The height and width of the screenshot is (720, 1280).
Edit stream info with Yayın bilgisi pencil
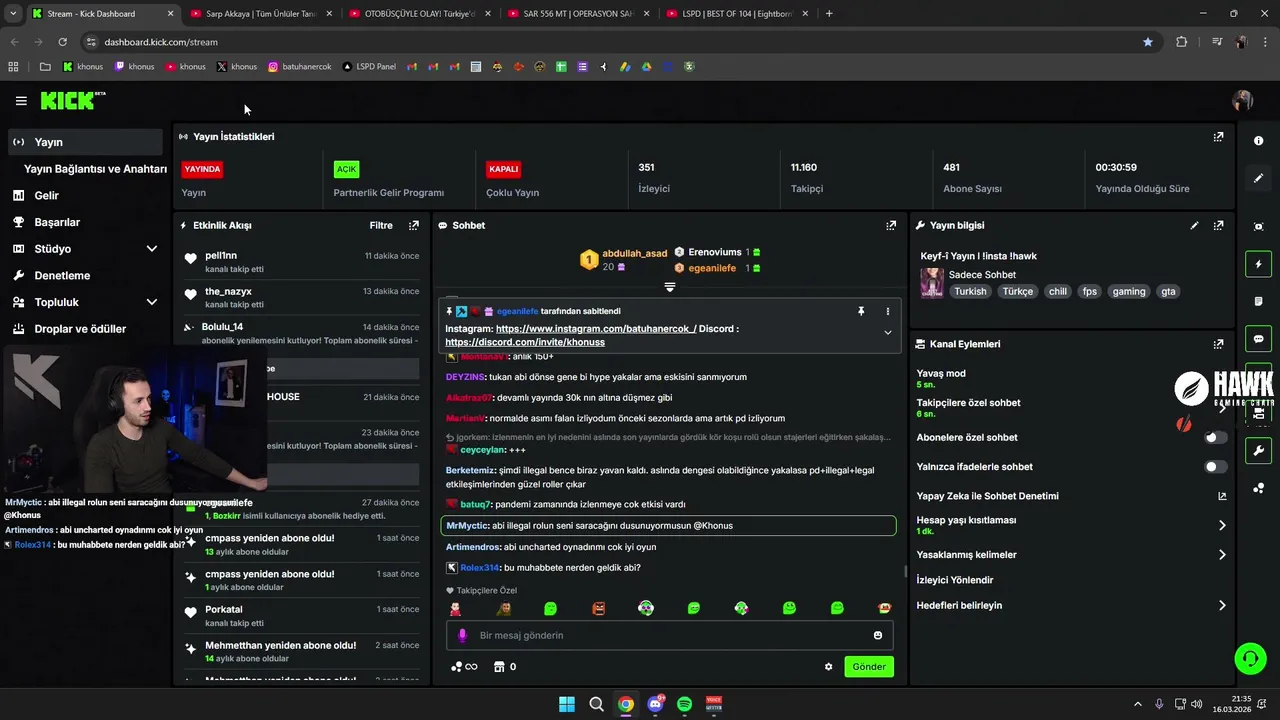pos(1194,226)
